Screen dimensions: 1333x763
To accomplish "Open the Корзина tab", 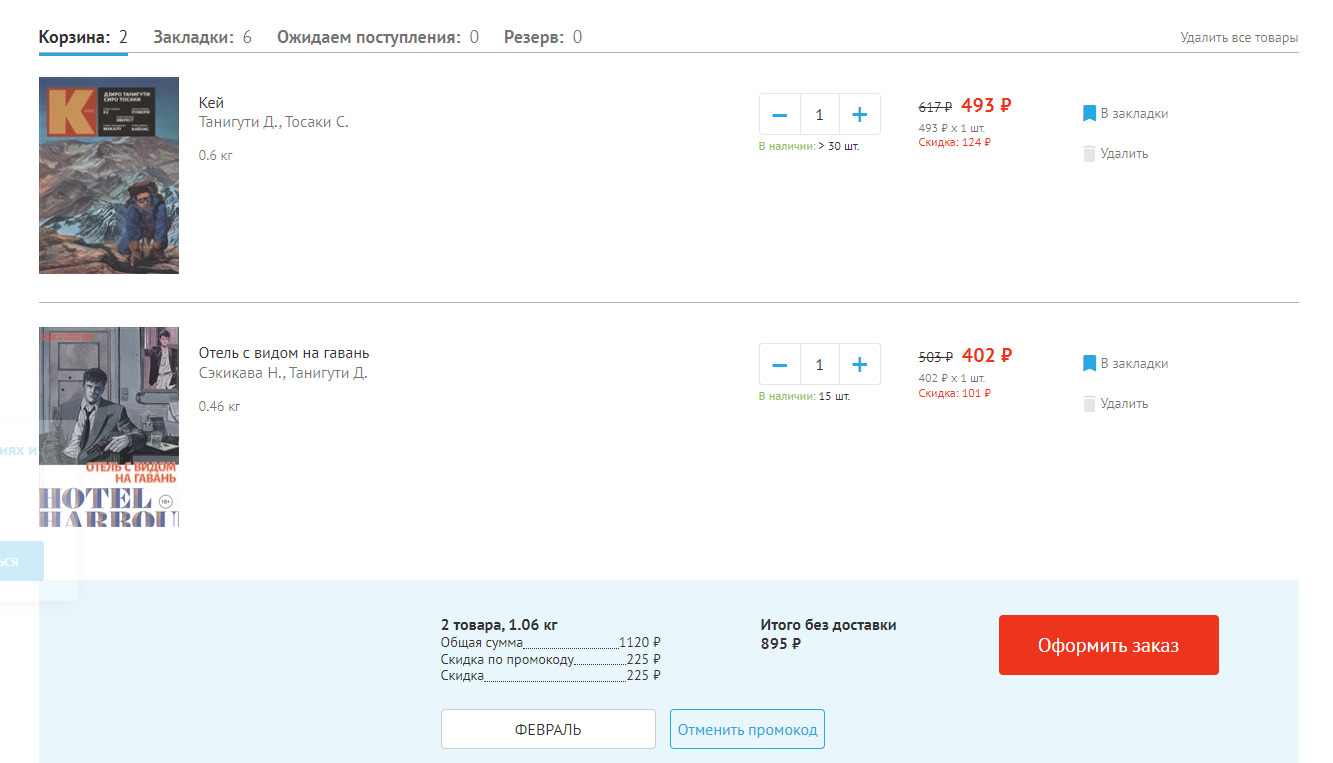I will pyautogui.click(x=83, y=38).
